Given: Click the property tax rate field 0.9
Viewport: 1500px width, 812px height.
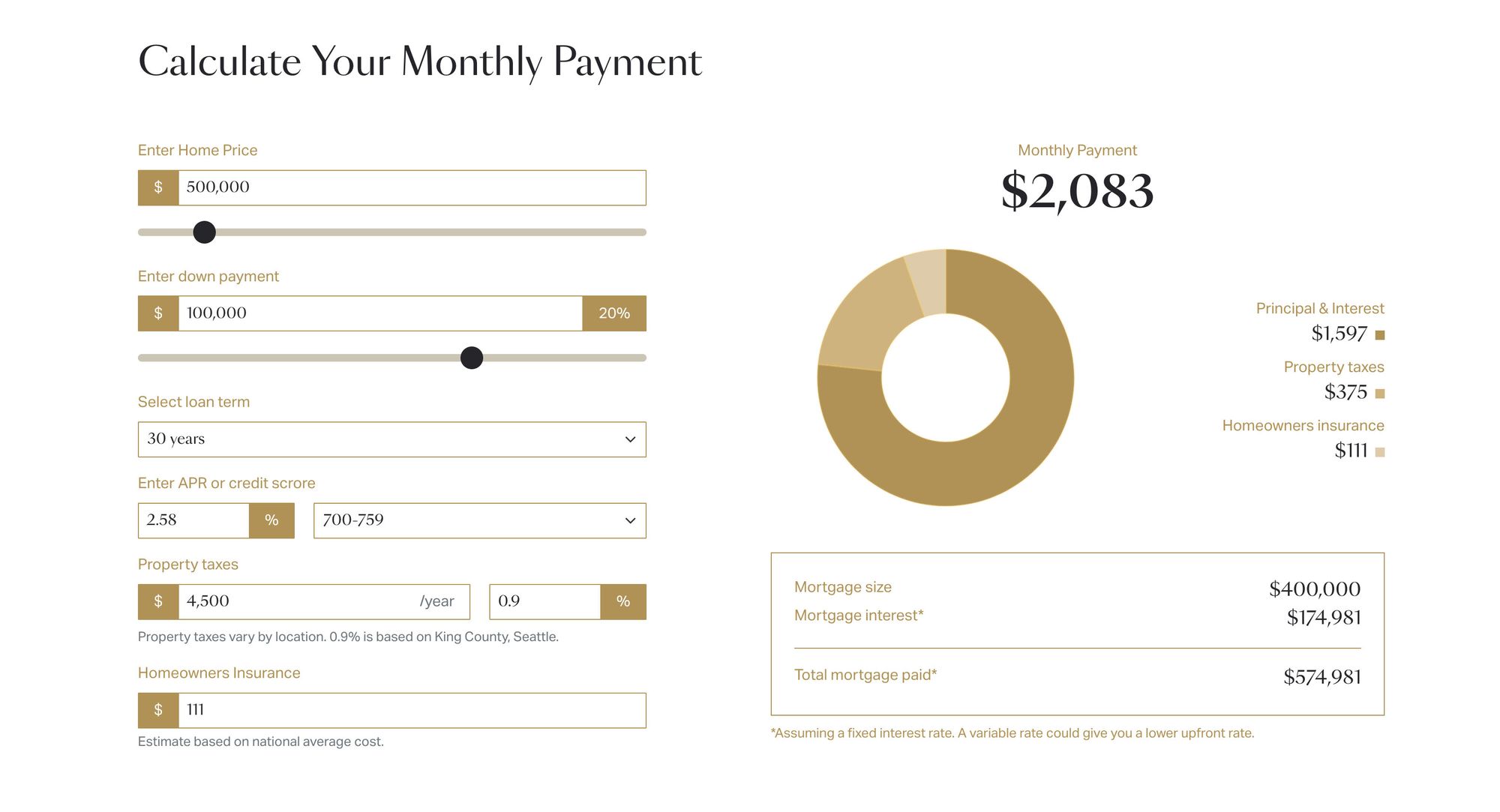Looking at the screenshot, I should tap(545, 601).
